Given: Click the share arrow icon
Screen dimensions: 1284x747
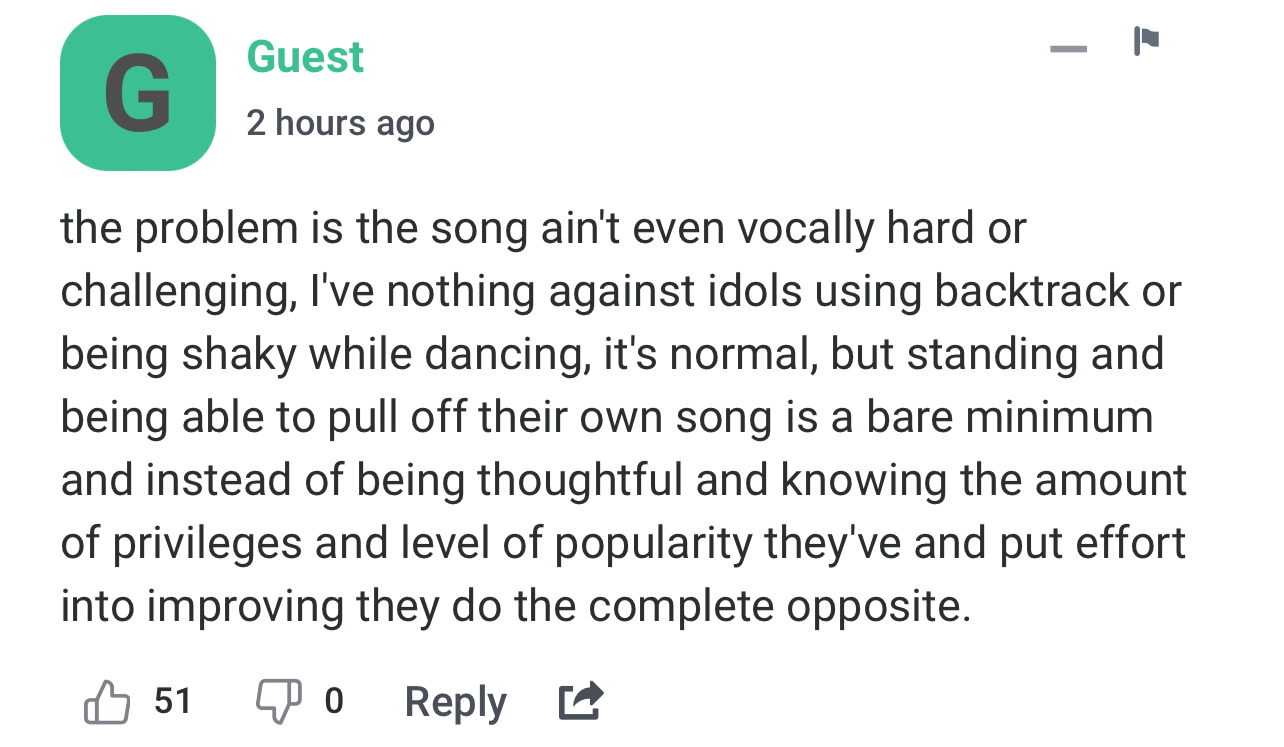Looking at the screenshot, I should 581,701.
